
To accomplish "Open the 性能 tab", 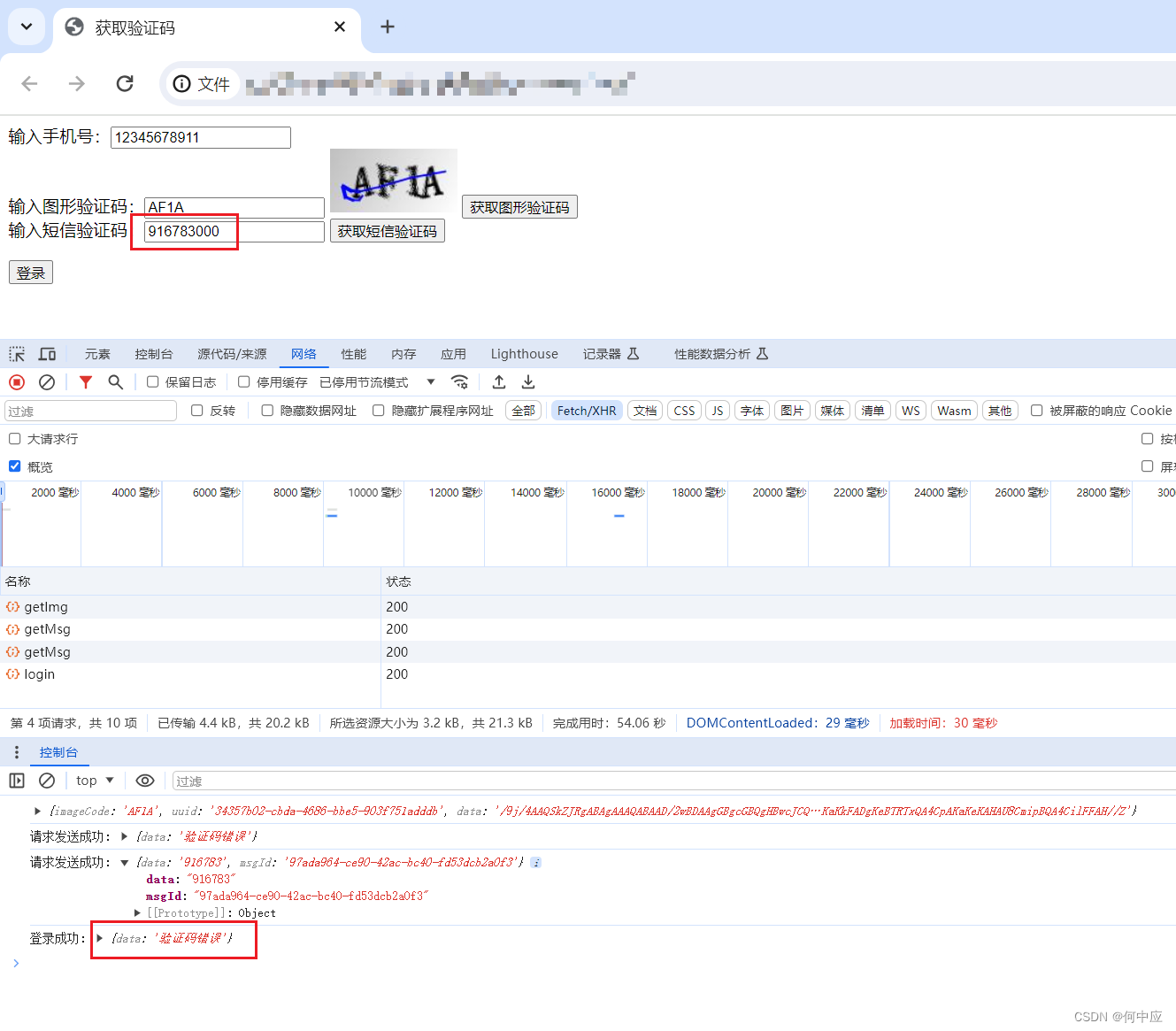I will click(x=354, y=354).
